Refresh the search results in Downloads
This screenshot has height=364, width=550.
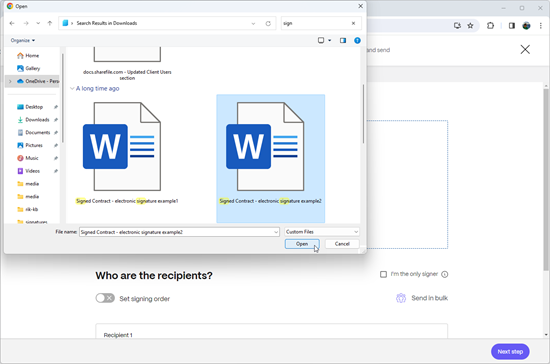(268, 23)
